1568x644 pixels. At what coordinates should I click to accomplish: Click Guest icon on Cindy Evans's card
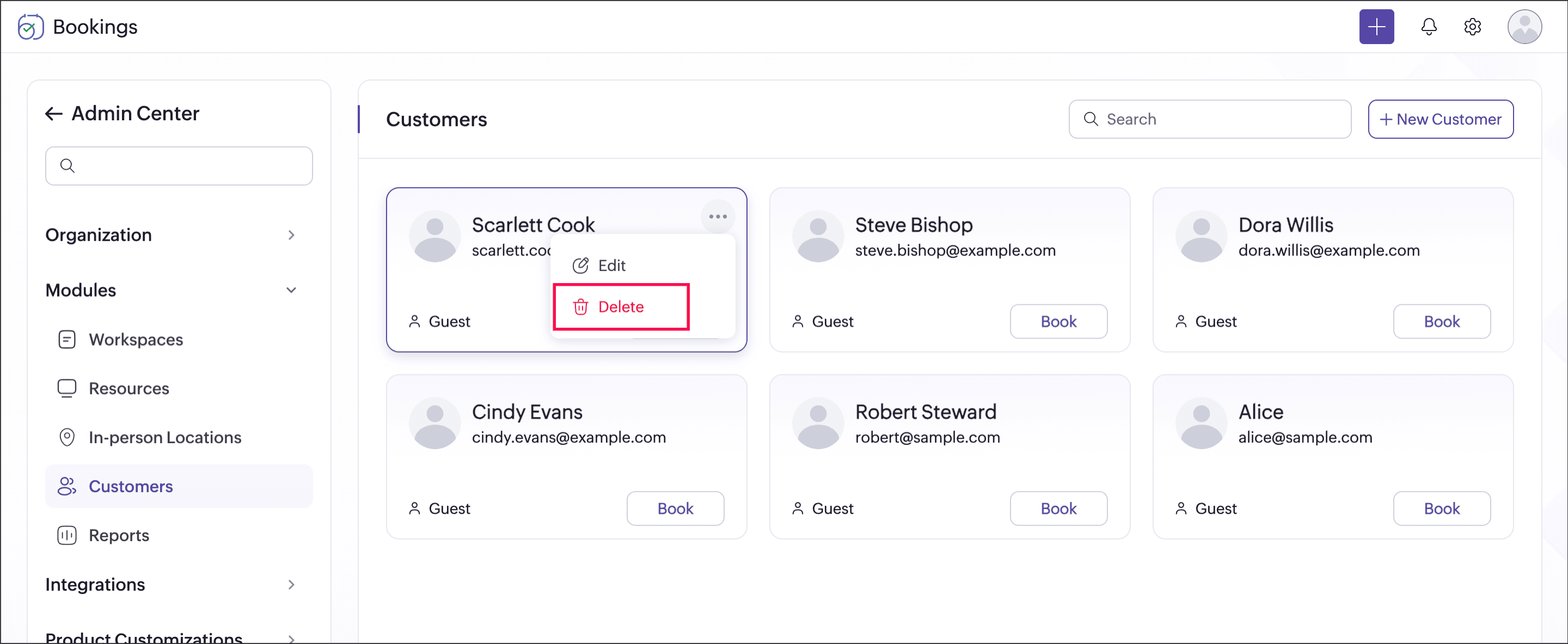click(414, 508)
